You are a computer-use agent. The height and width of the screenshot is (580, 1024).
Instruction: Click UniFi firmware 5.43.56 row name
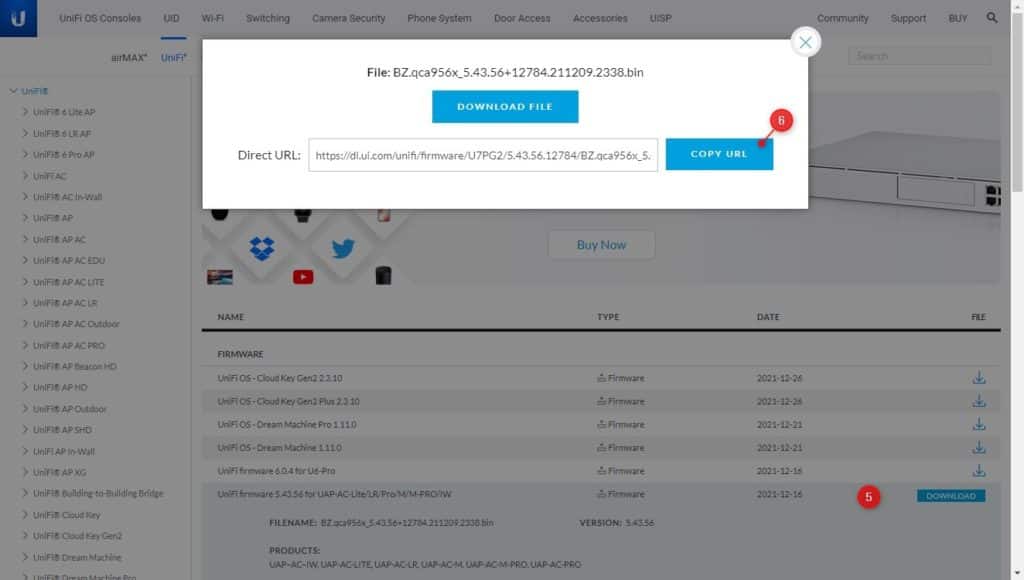[334, 494]
